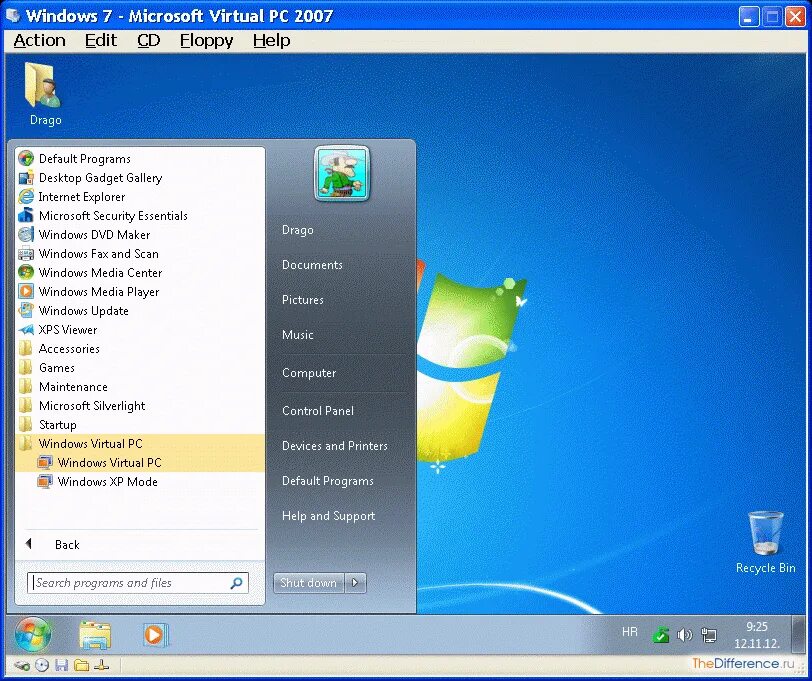The height and width of the screenshot is (681, 812).
Task: Click the network connection tray icon
Action: pyautogui.click(x=708, y=635)
